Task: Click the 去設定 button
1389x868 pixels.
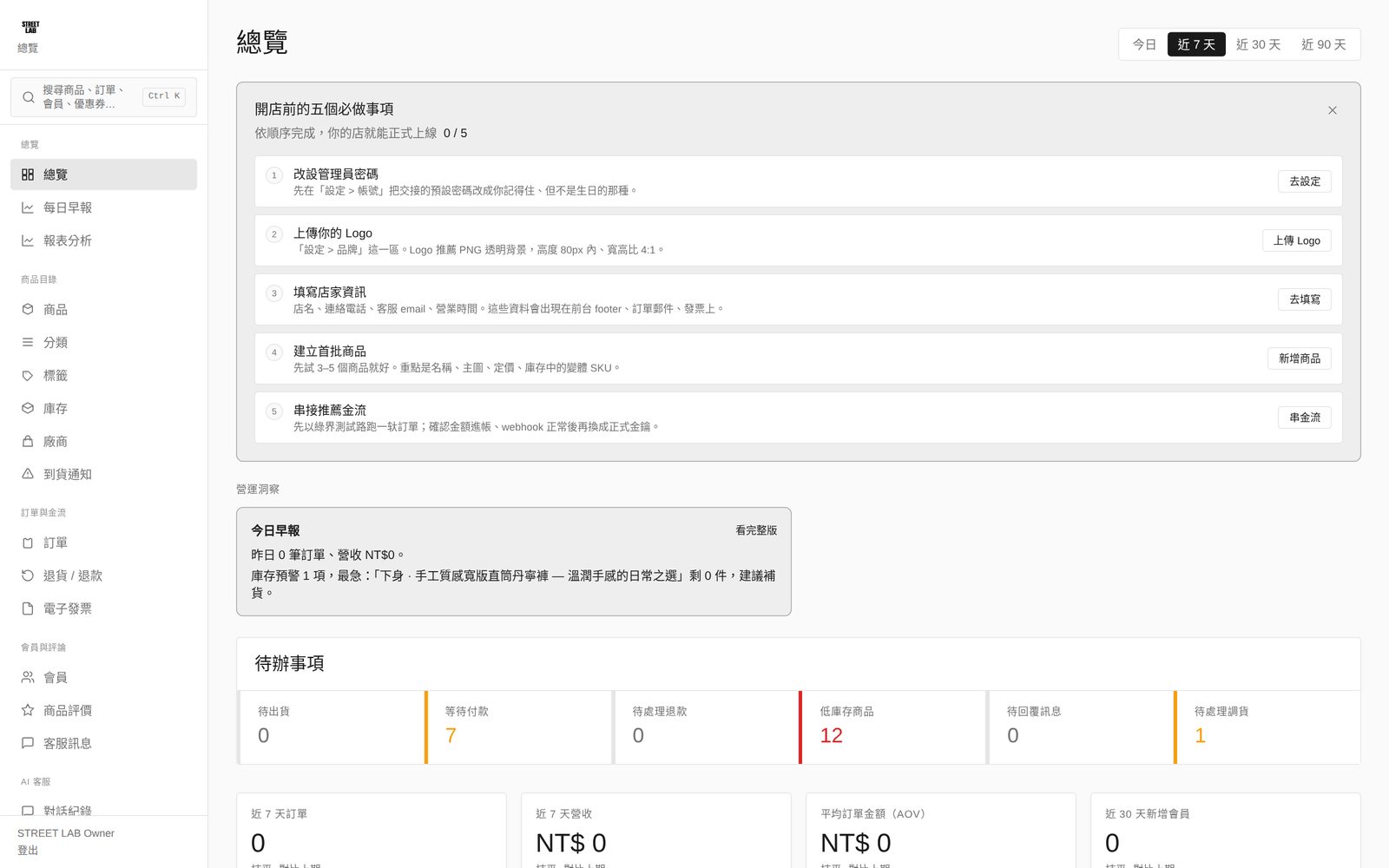Action: [1304, 181]
